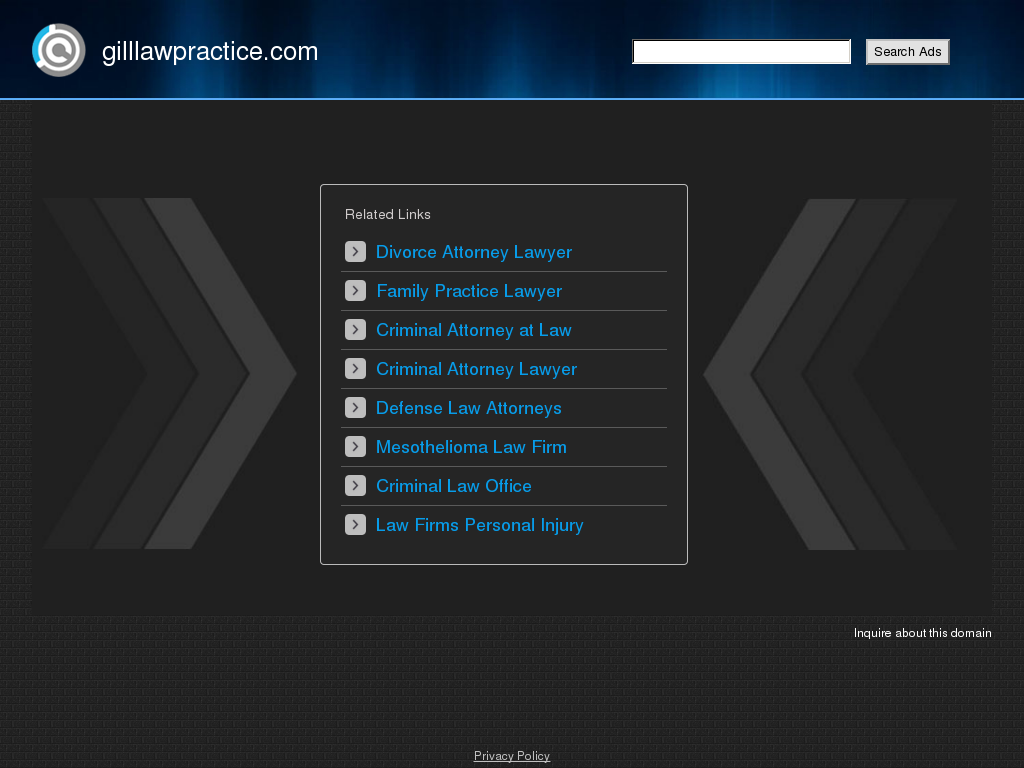This screenshot has width=1024, height=768.
Task: Open the Family Practice Lawyer link
Action: (469, 291)
